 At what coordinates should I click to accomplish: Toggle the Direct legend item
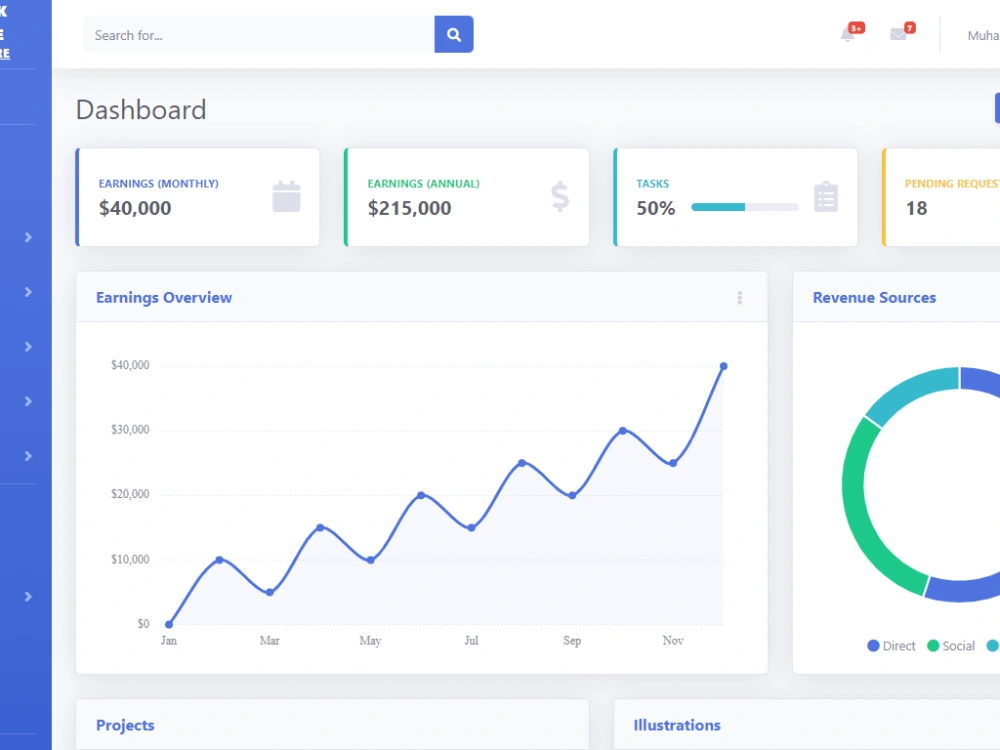(891, 646)
